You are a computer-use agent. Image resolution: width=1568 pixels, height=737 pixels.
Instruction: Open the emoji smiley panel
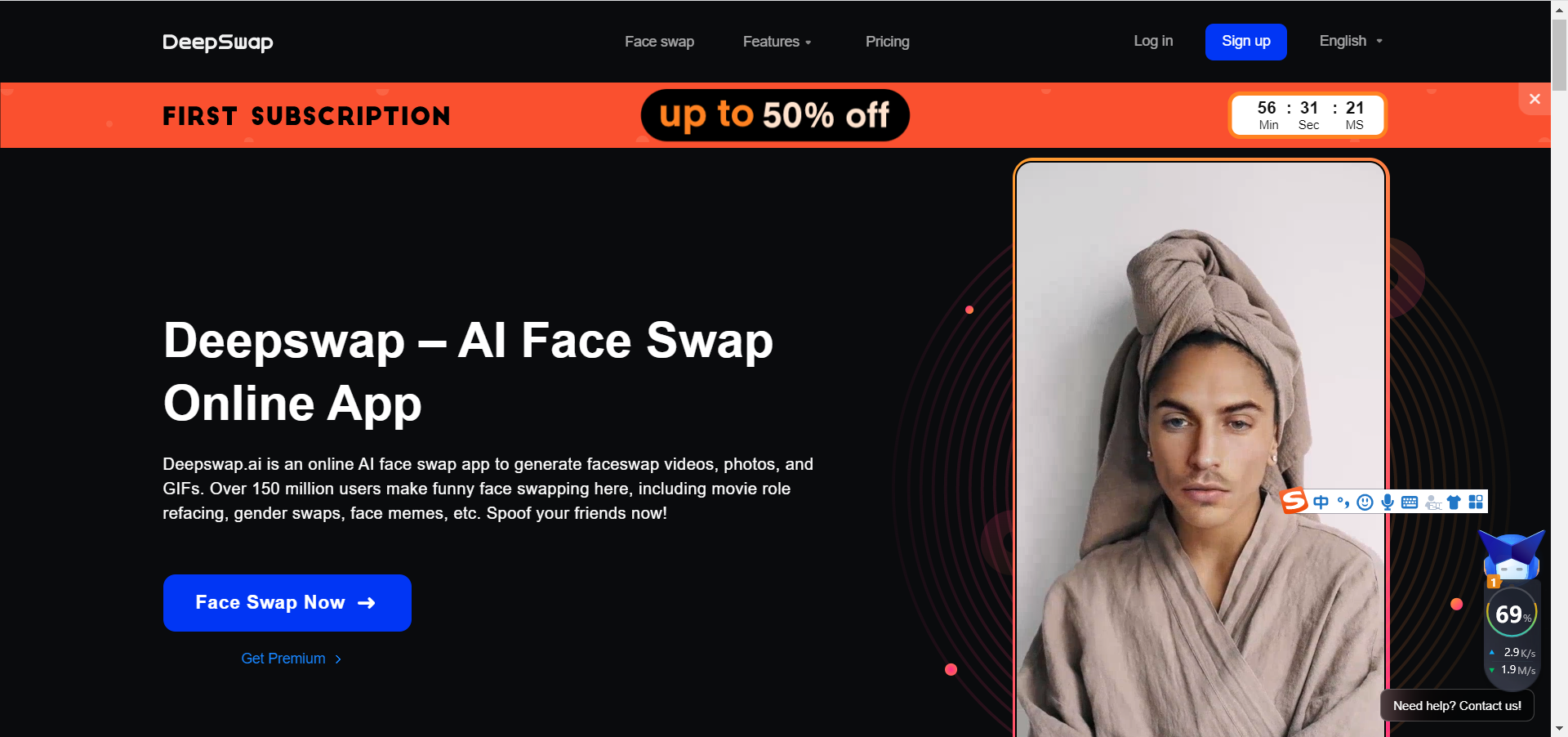tap(1365, 502)
